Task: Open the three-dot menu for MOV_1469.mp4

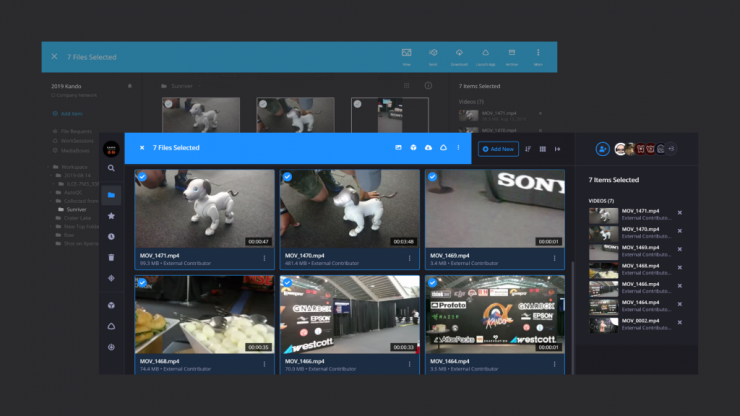Action: click(555, 258)
